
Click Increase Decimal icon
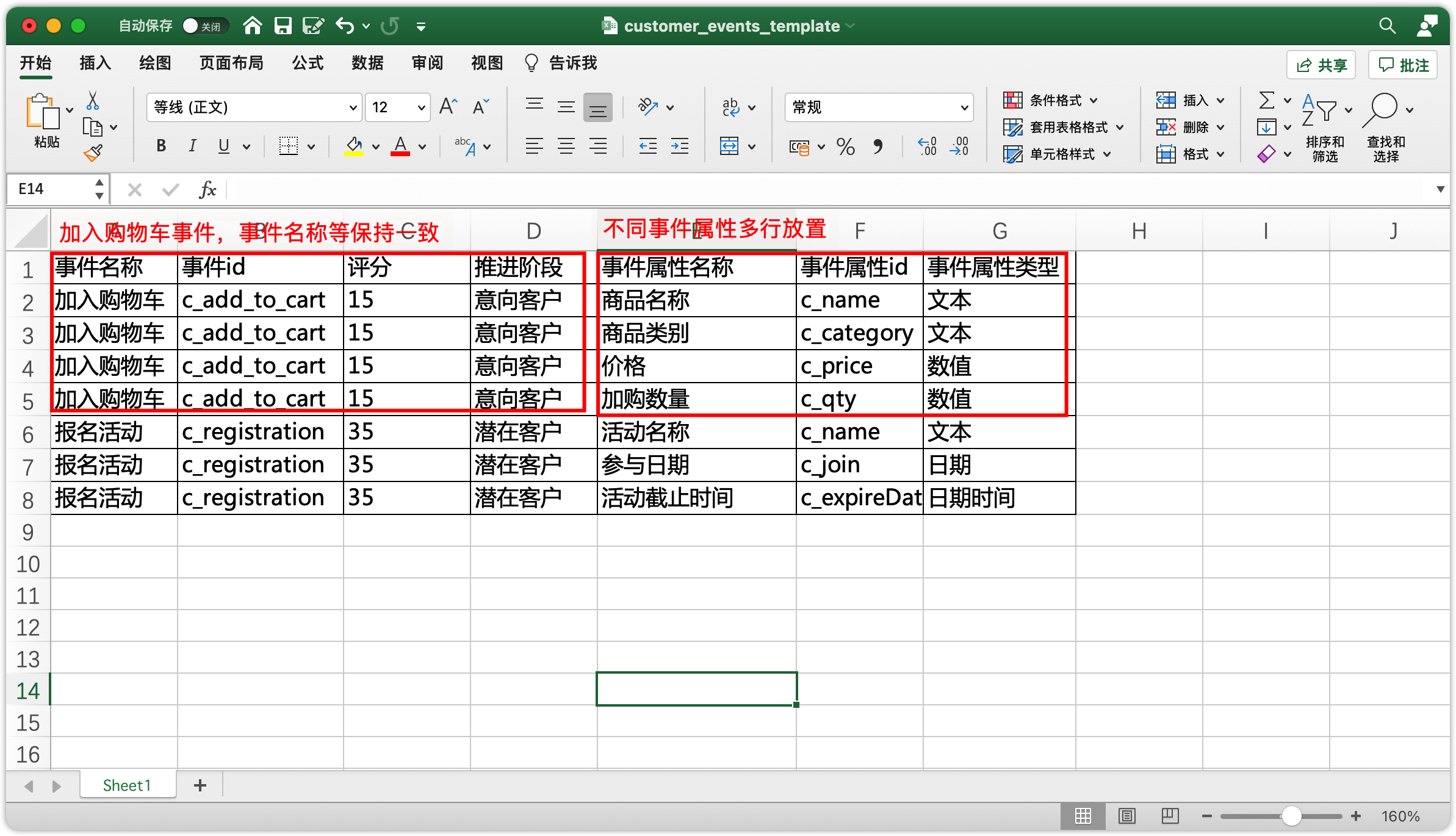(x=927, y=146)
